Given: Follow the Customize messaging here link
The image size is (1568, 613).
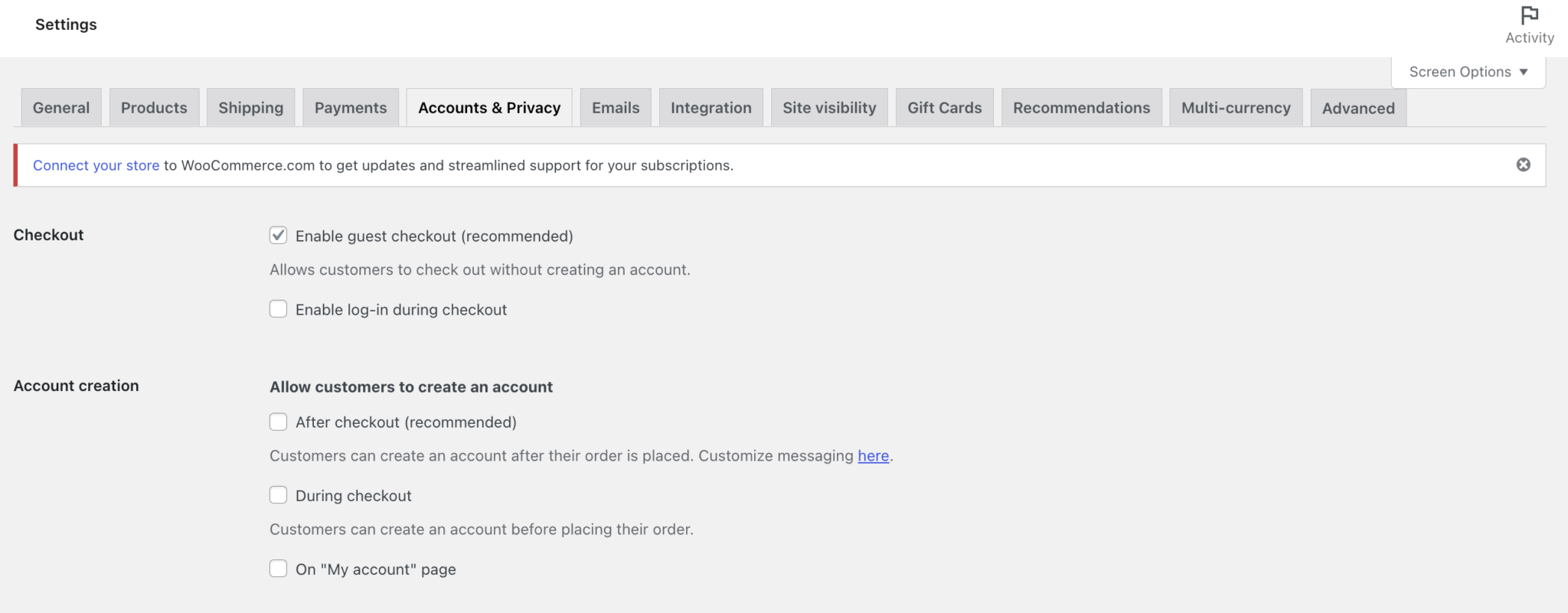Looking at the screenshot, I should pyautogui.click(x=873, y=456).
